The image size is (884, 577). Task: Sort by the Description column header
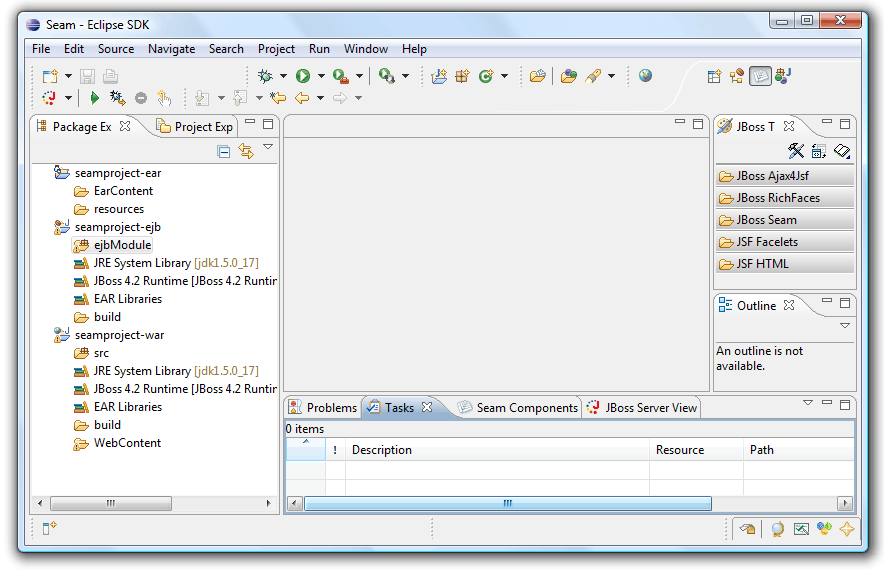tap(497, 450)
